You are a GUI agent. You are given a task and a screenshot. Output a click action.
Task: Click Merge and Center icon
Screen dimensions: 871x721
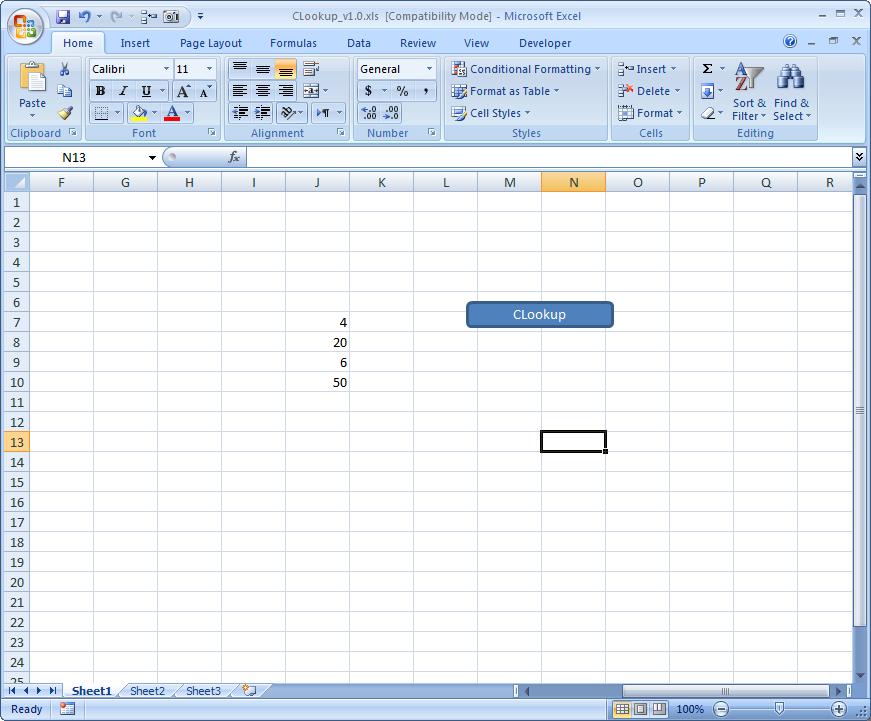[x=311, y=91]
